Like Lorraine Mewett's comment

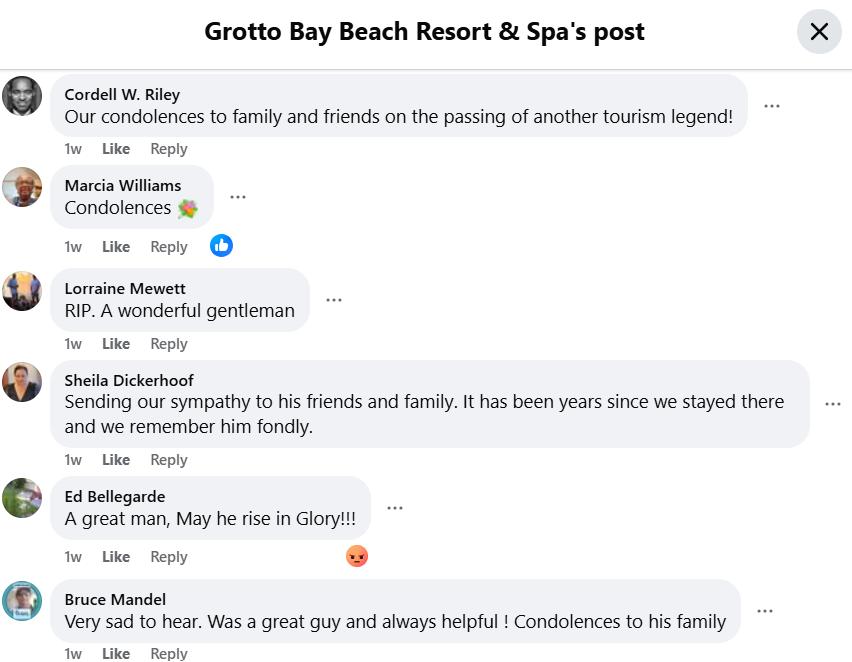116,344
